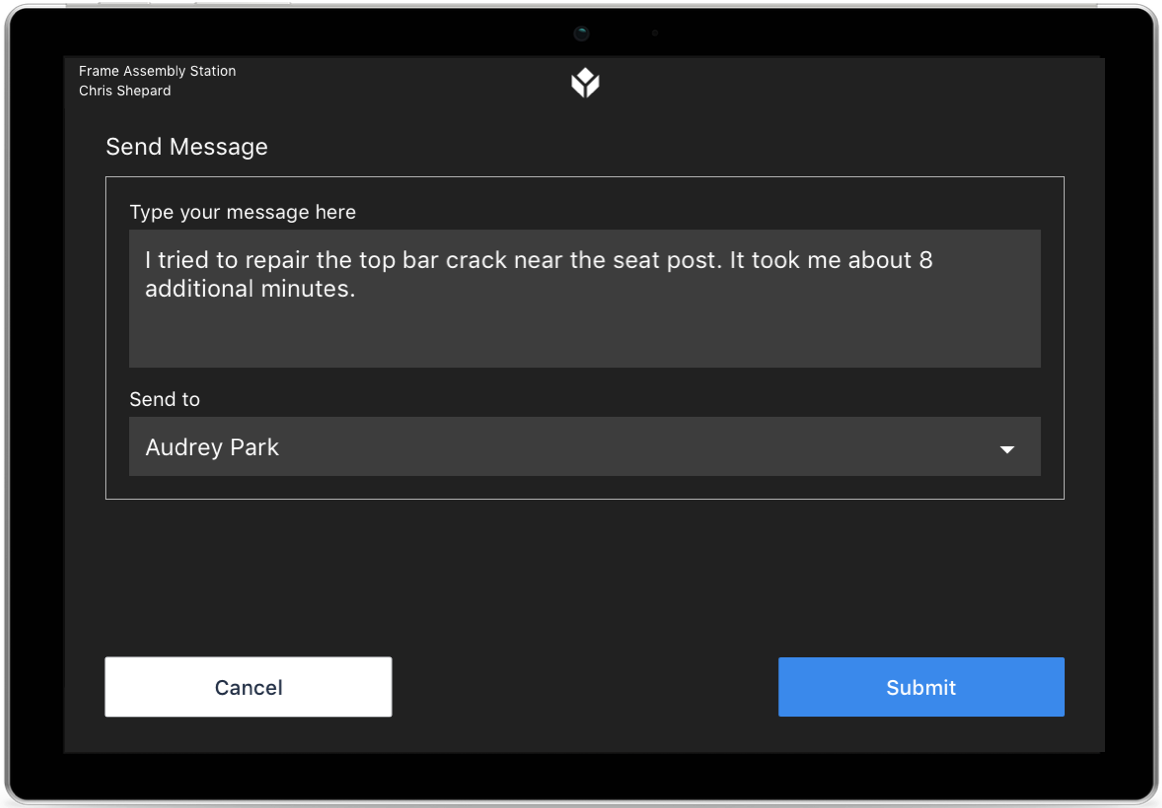Click the 'Frame Assembly Station' text
This screenshot has height=808, width=1162.
pyautogui.click(x=157, y=71)
